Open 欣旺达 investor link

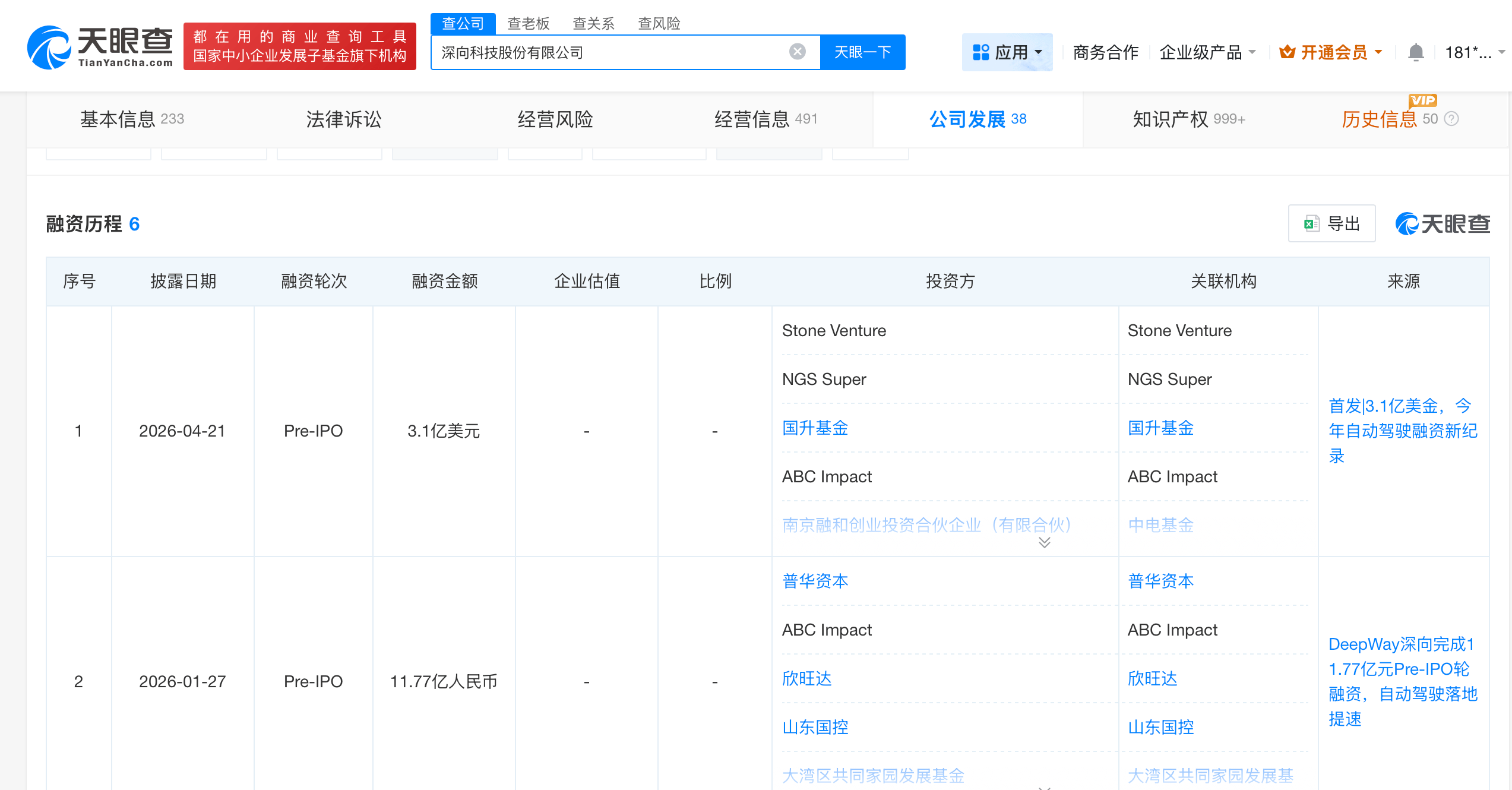tap(807, 678)
